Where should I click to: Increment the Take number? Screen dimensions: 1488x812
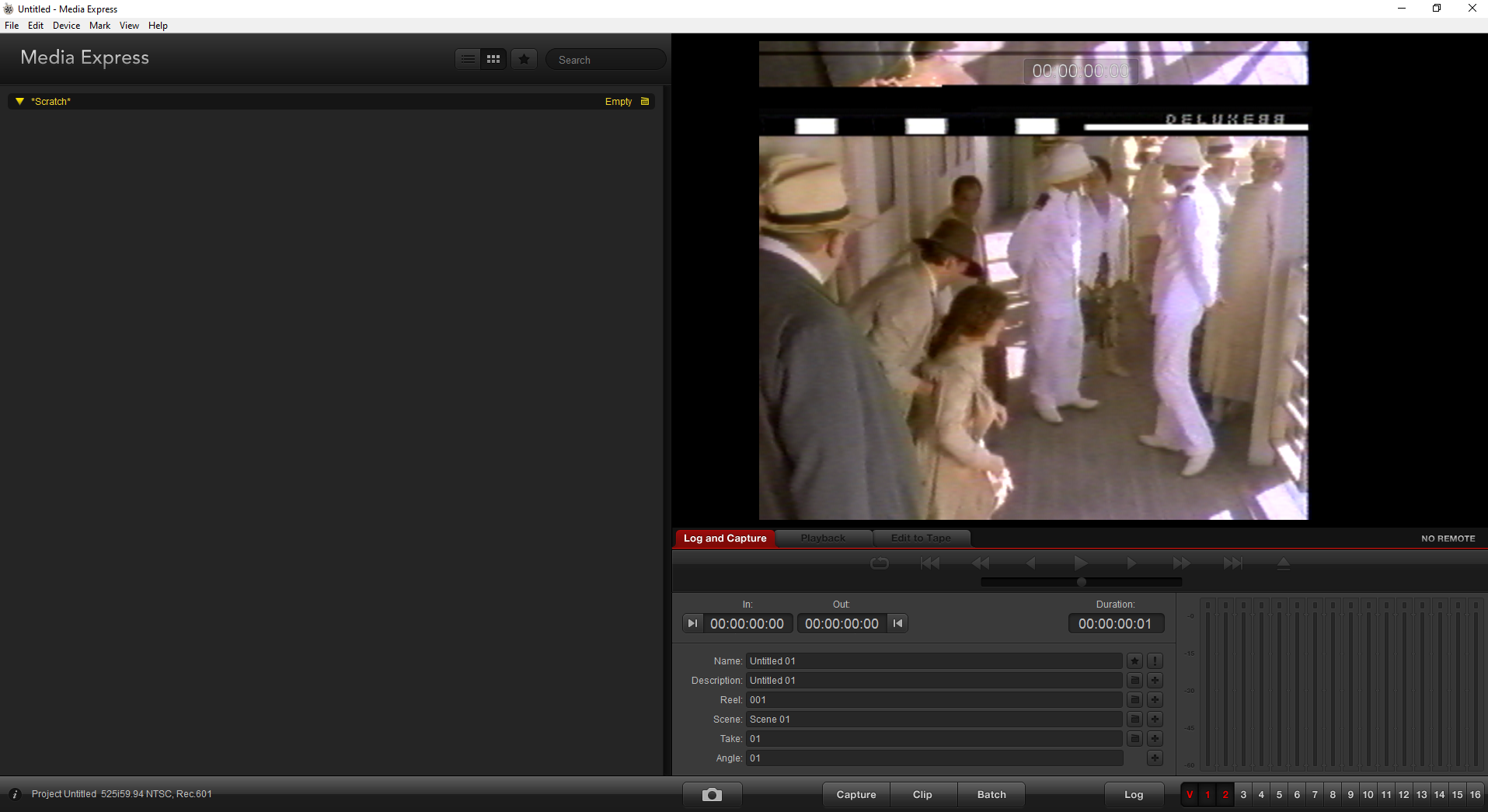click(1155, 739)
